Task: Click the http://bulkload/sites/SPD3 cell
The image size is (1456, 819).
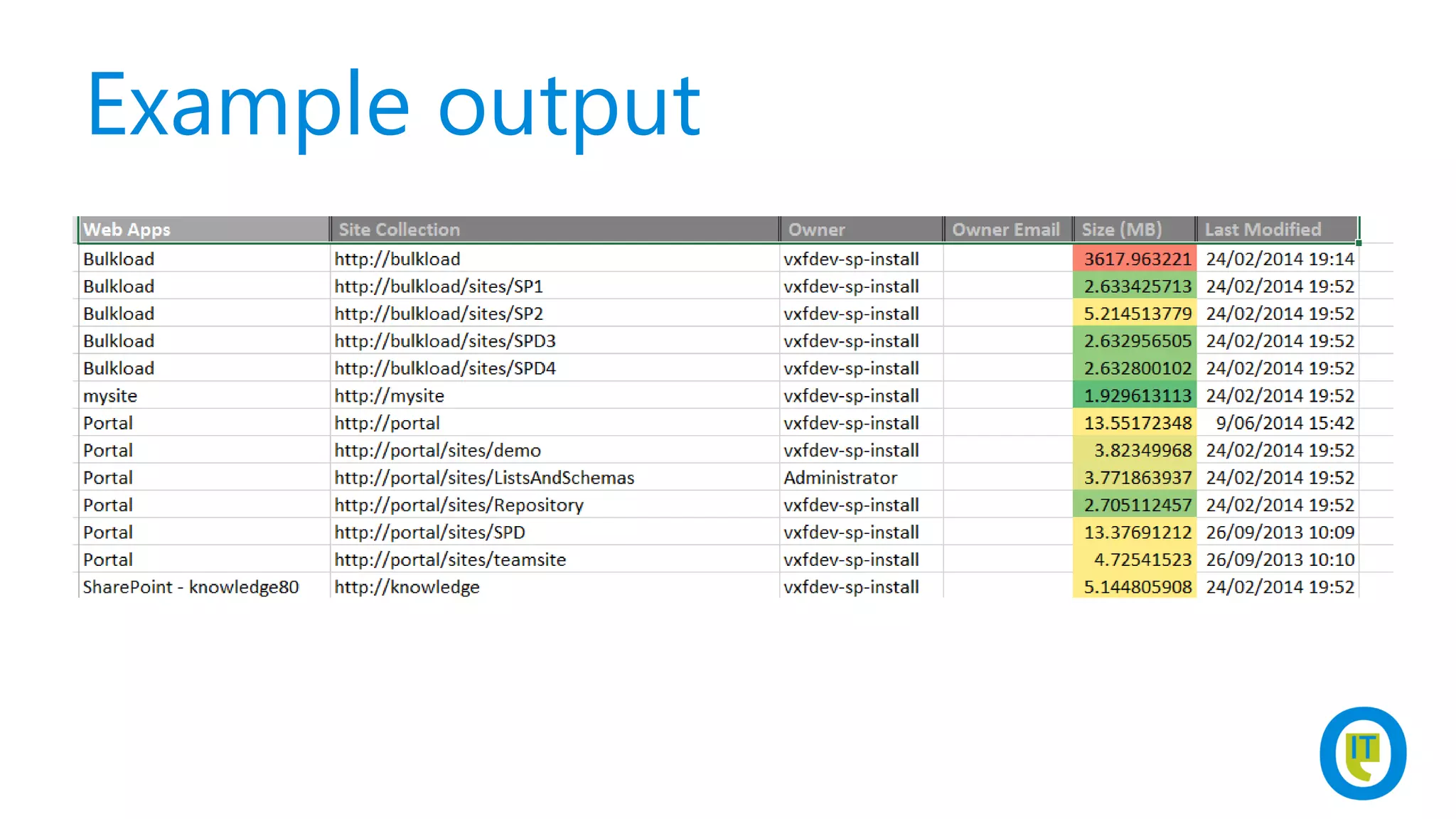Action: click(555, 341)
